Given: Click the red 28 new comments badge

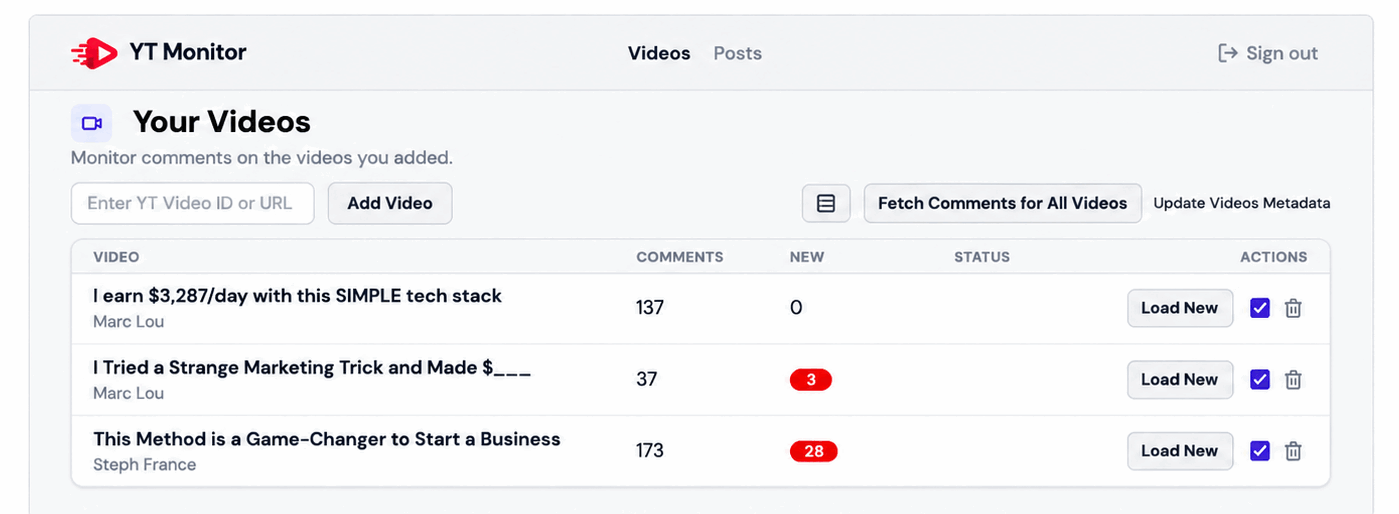Looking at the screenshot, I should click(814, 451).
